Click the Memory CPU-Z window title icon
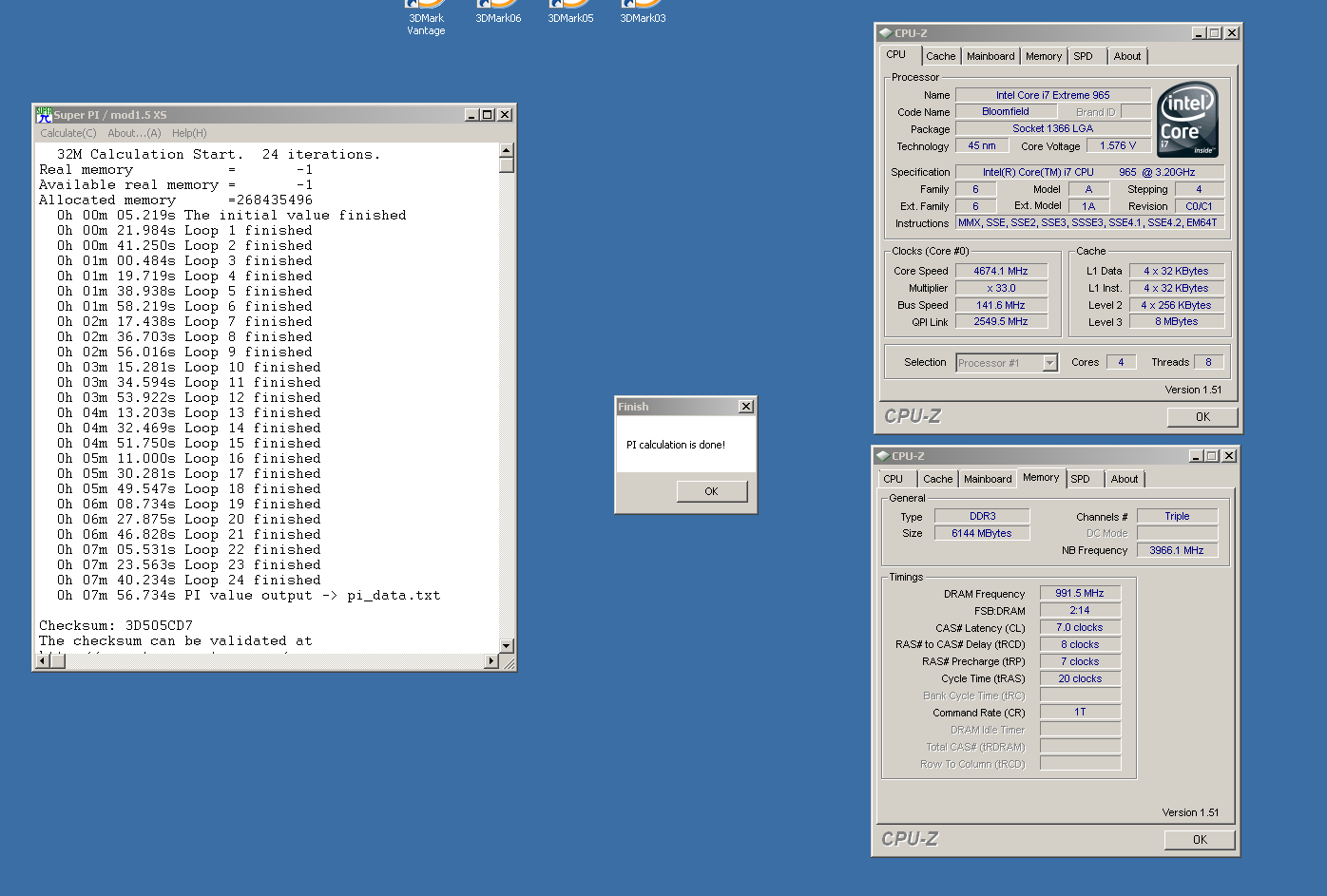The image size is (1327, 896). (x=882, y=456)
